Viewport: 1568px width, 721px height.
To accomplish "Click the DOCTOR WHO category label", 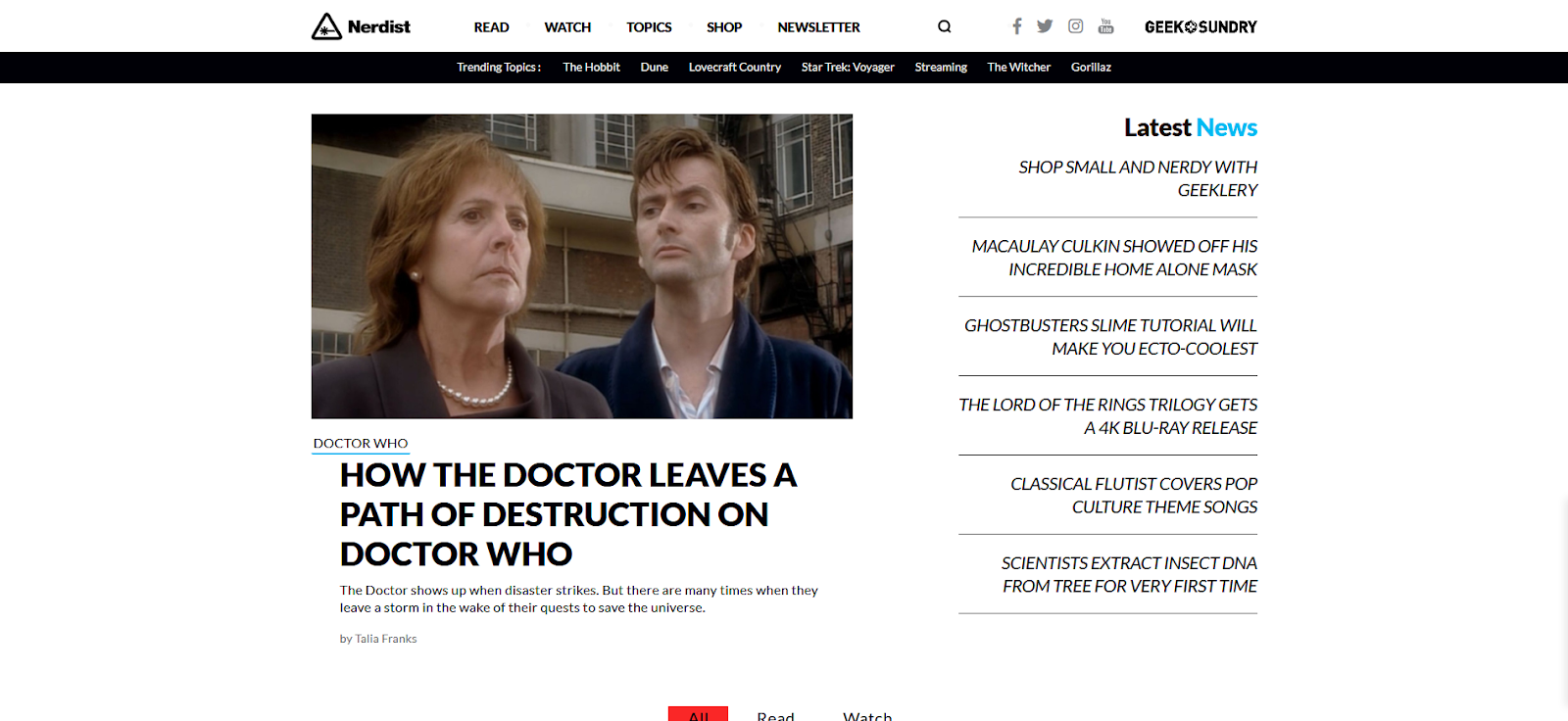I will coord(361,444).
